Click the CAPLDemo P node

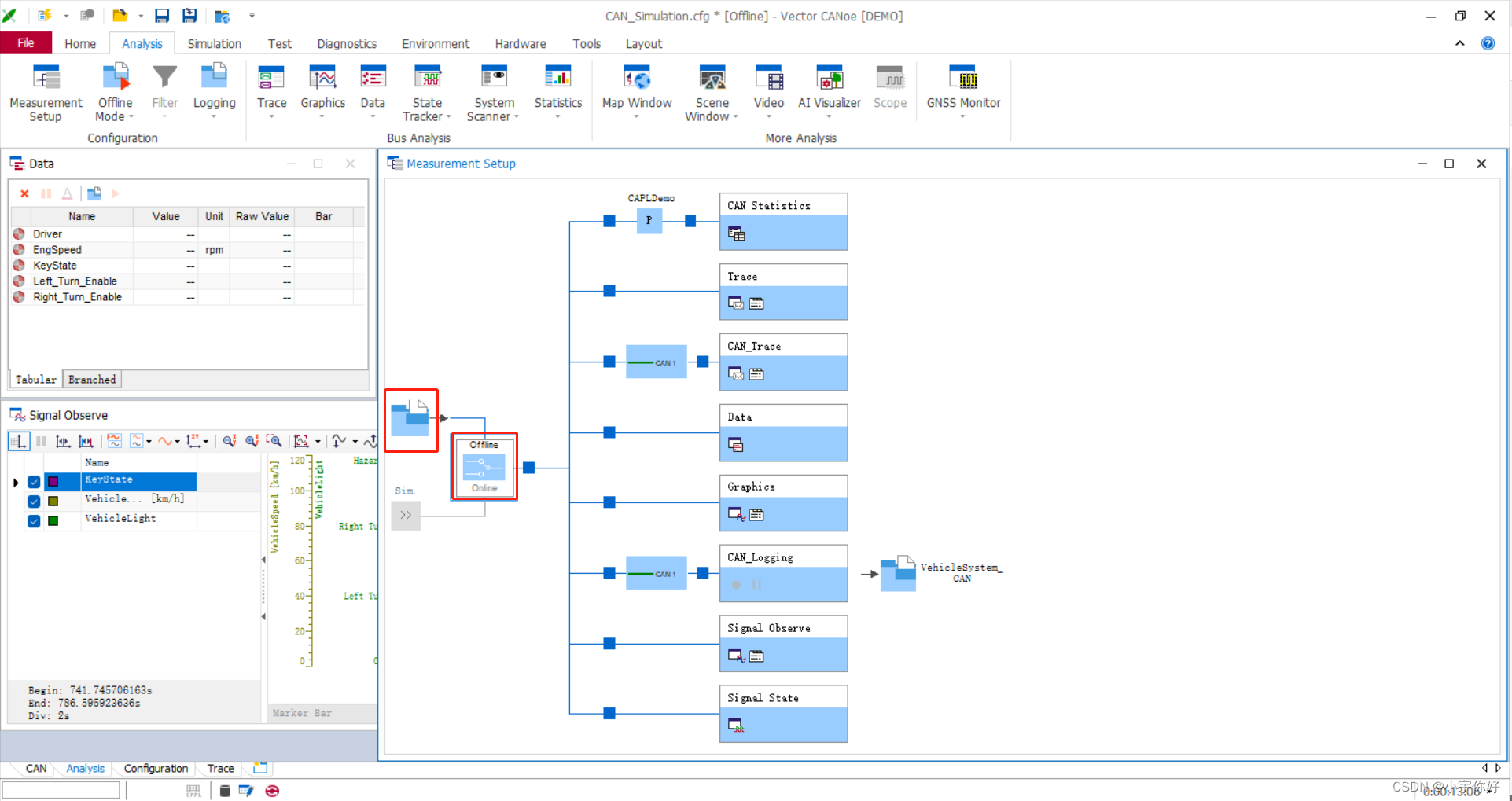click(x=649, y=221)
